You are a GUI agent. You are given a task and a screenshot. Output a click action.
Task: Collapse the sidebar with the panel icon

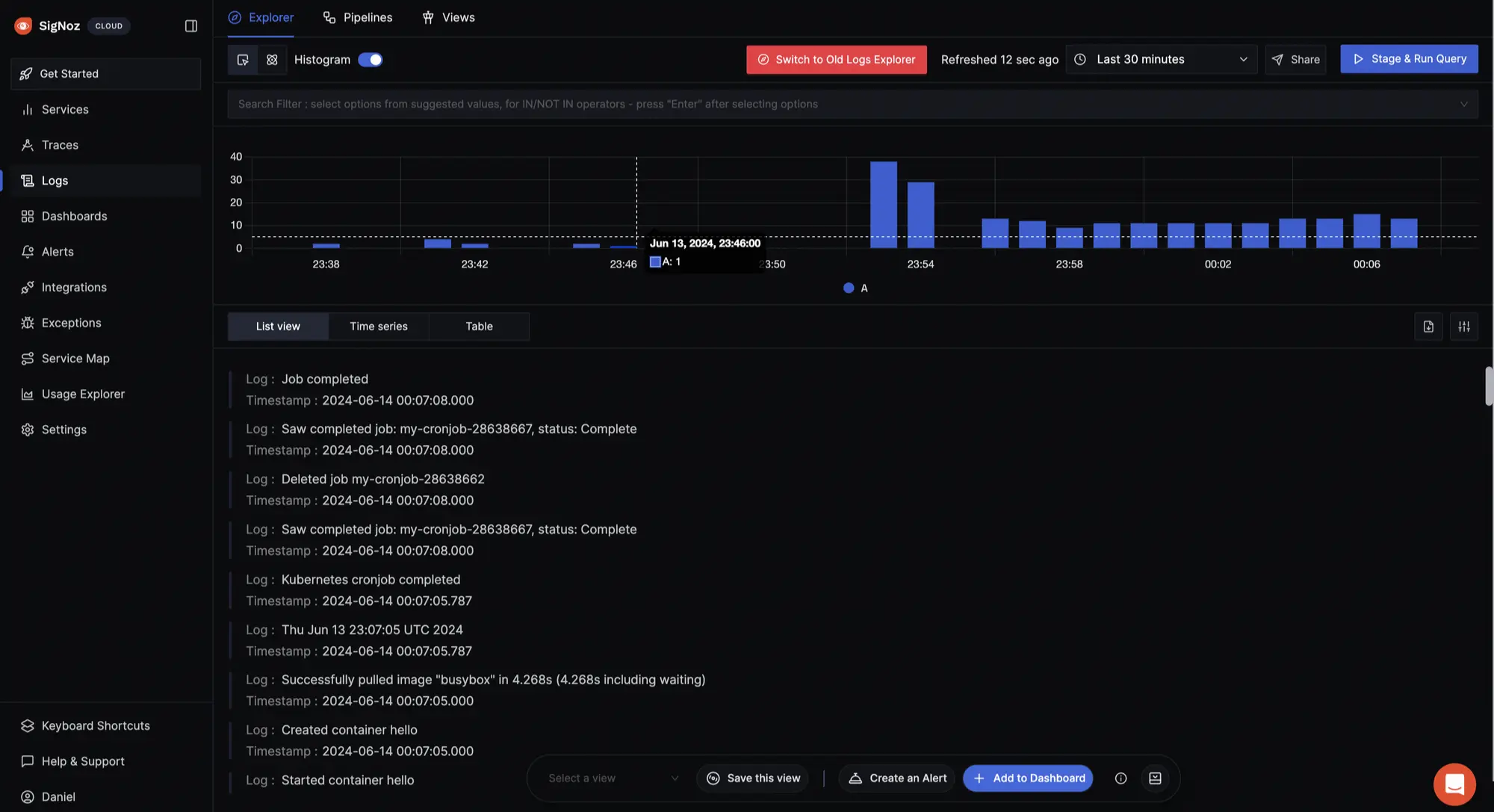pos(191,26)
